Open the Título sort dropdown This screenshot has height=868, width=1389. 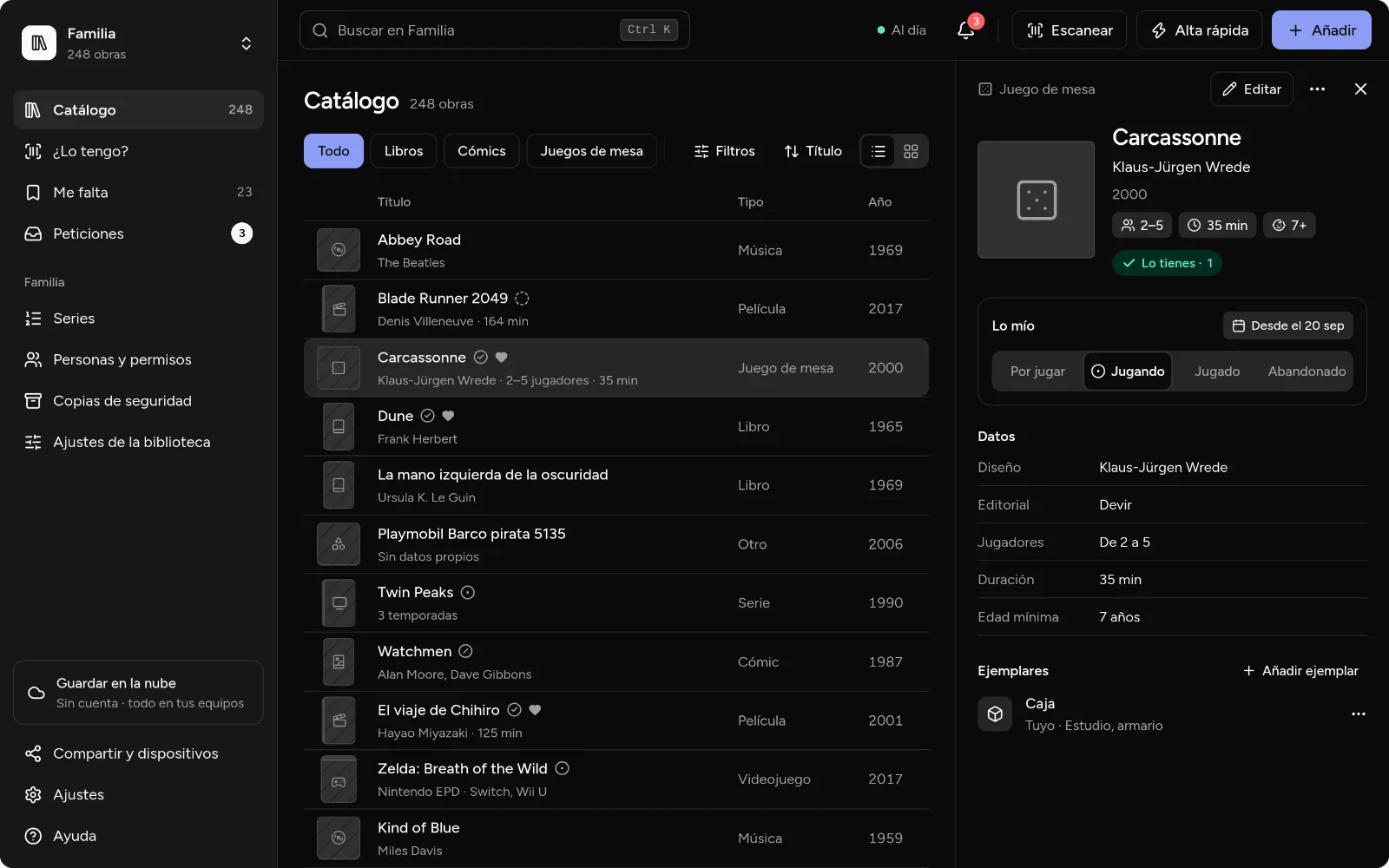click(x=813, y=151)
